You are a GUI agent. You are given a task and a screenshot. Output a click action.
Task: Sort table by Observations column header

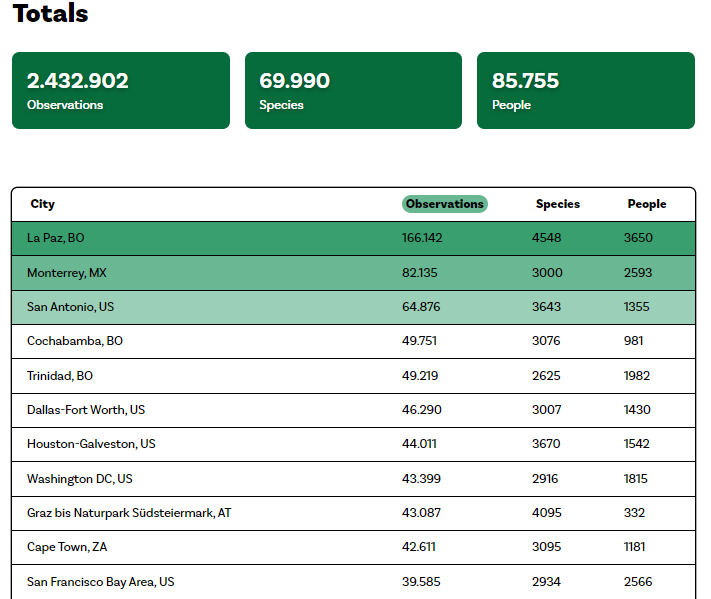point(444,204)
